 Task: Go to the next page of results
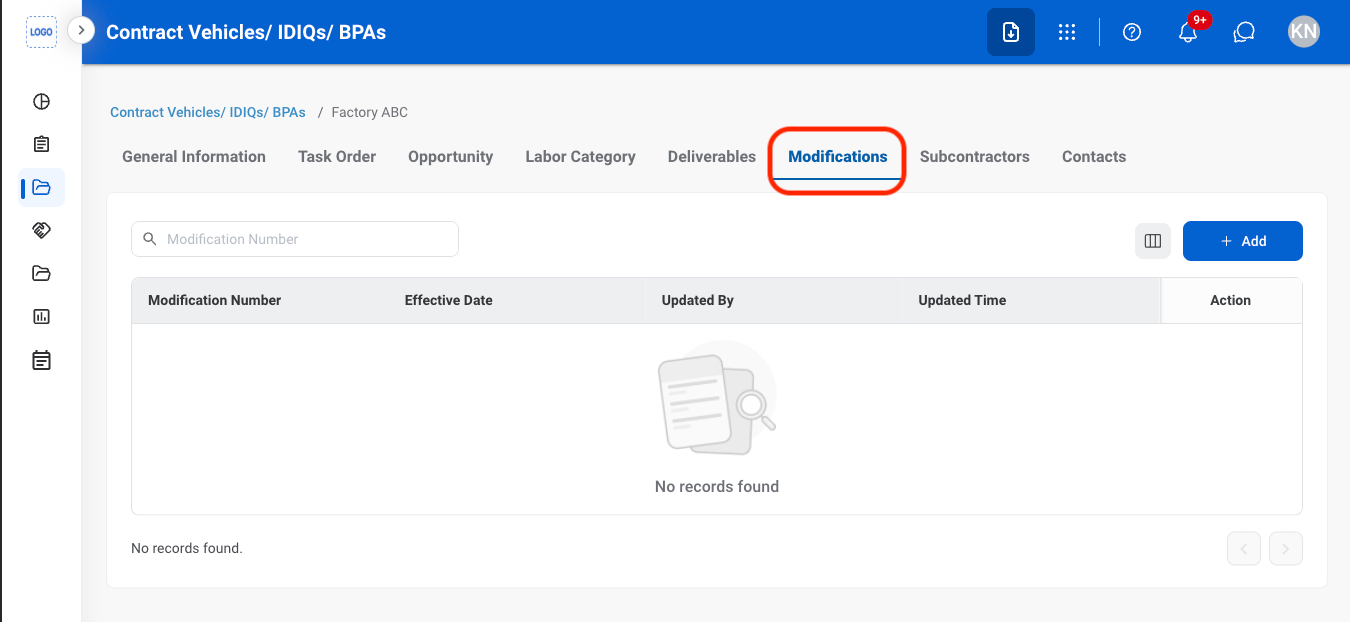pos(1286,548)
